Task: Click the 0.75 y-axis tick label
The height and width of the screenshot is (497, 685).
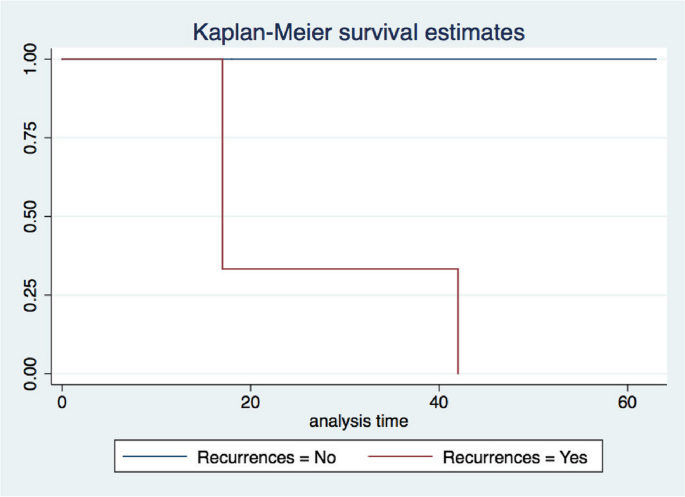Action: (33, 138)
